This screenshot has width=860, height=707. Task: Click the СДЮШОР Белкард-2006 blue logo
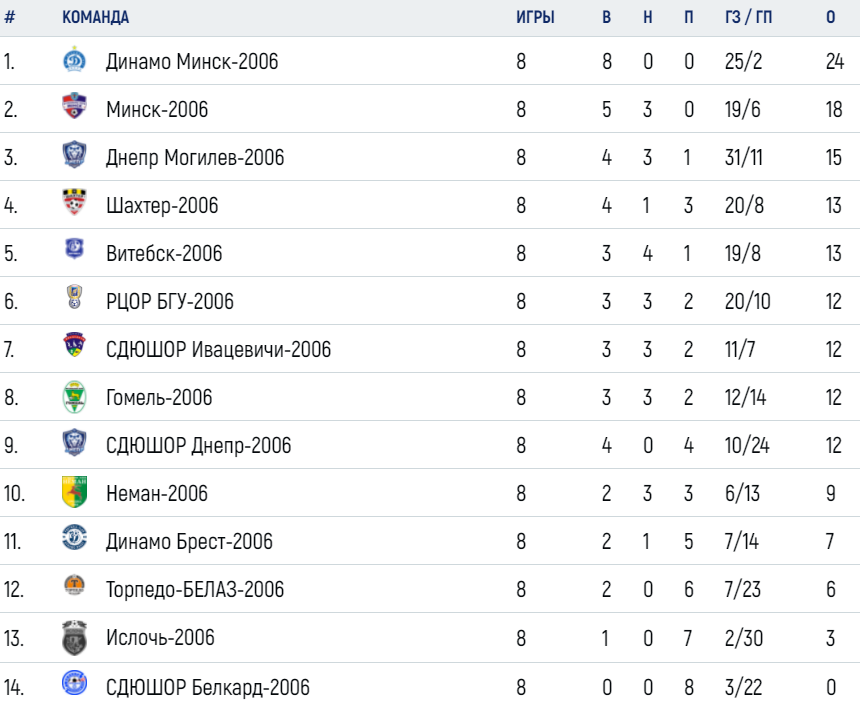[74, 683]
